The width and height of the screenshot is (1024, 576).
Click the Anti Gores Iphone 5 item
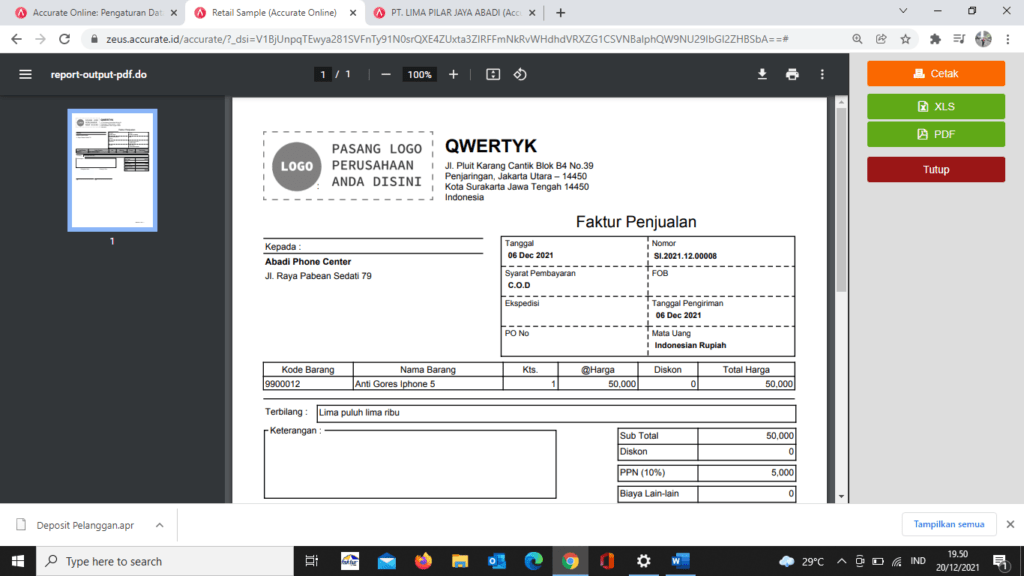click(394, 384)
